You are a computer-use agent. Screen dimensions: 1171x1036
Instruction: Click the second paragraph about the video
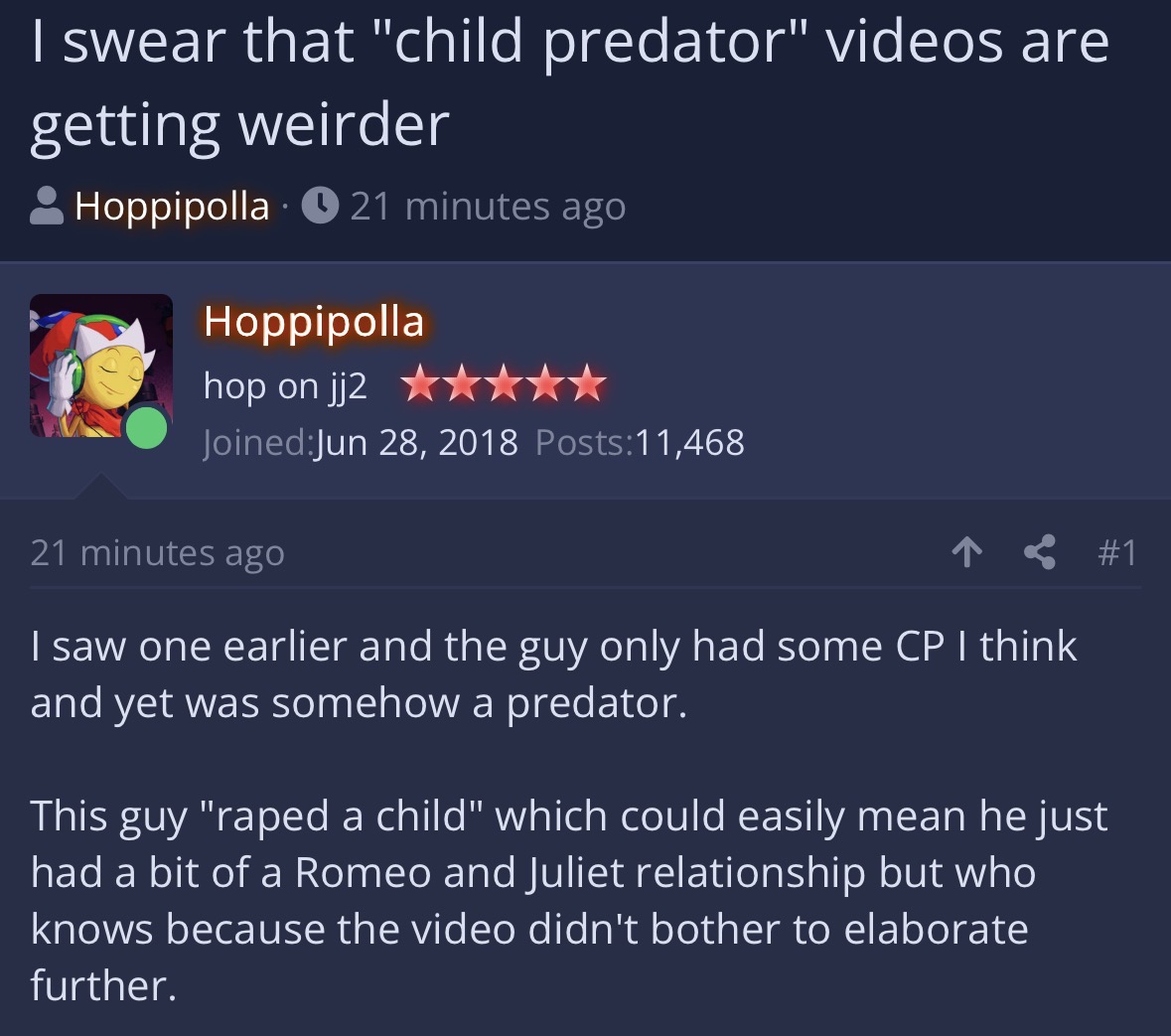569,900
